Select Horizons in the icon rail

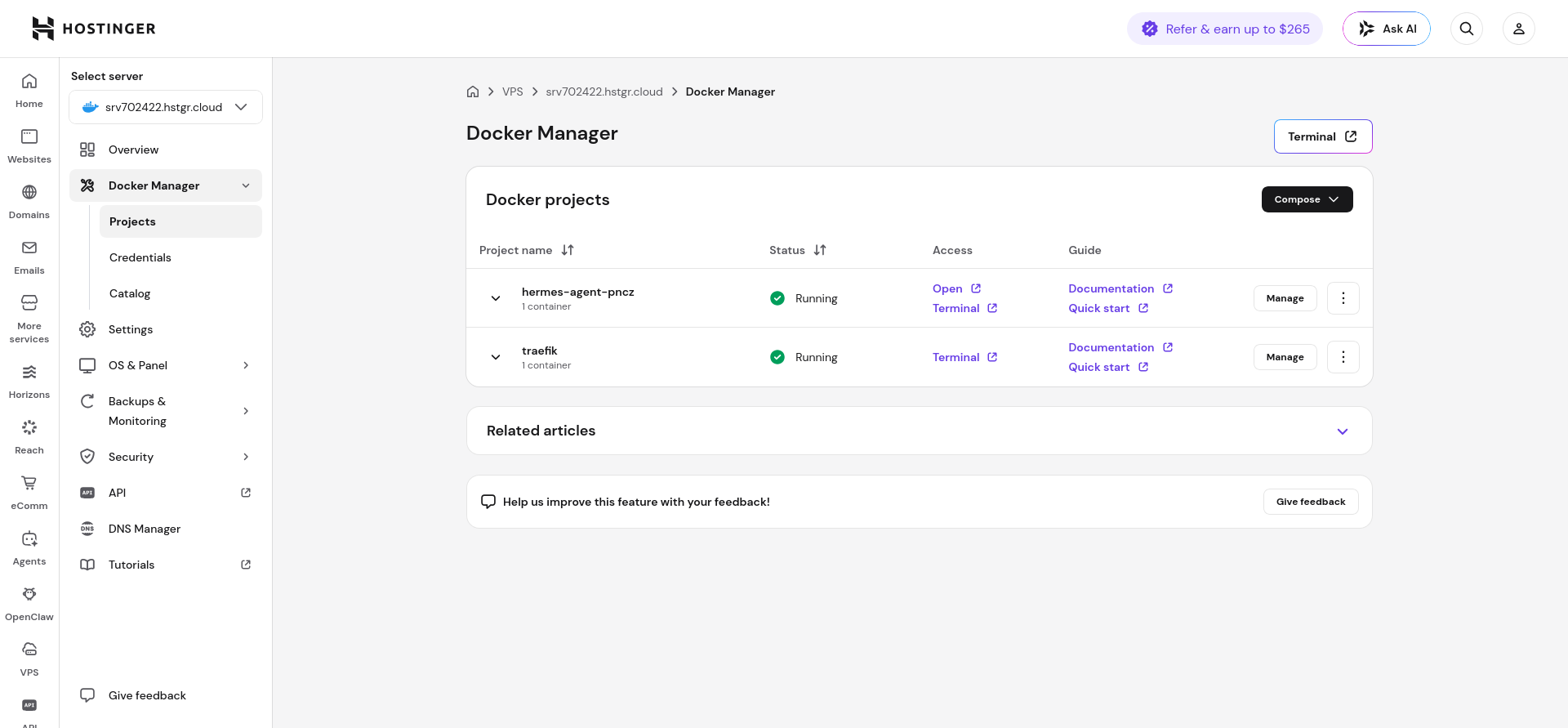point(29,382)
